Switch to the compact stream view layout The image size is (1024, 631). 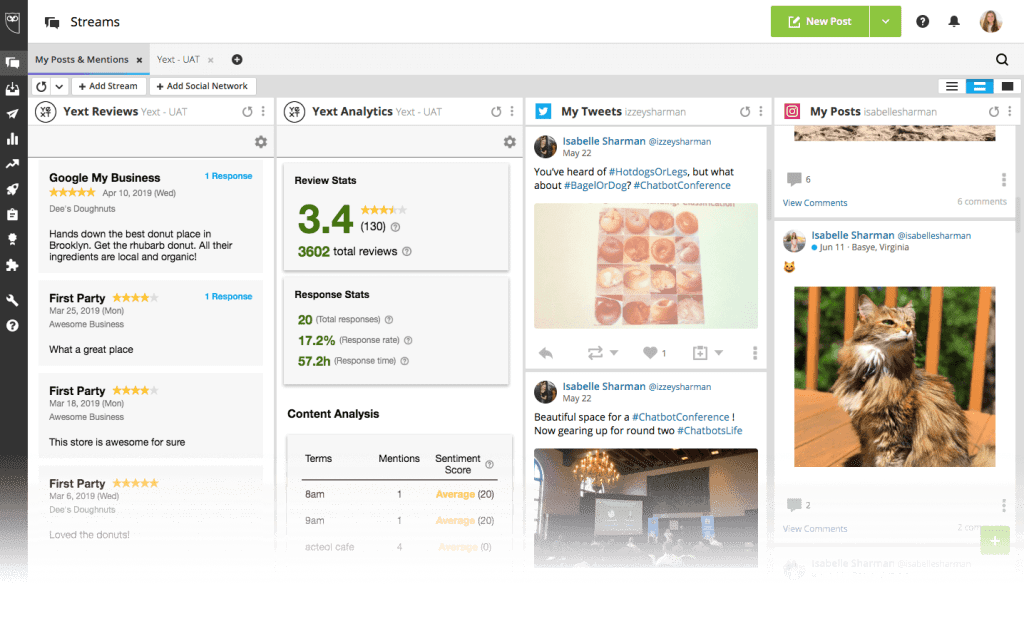pos(952,87)
